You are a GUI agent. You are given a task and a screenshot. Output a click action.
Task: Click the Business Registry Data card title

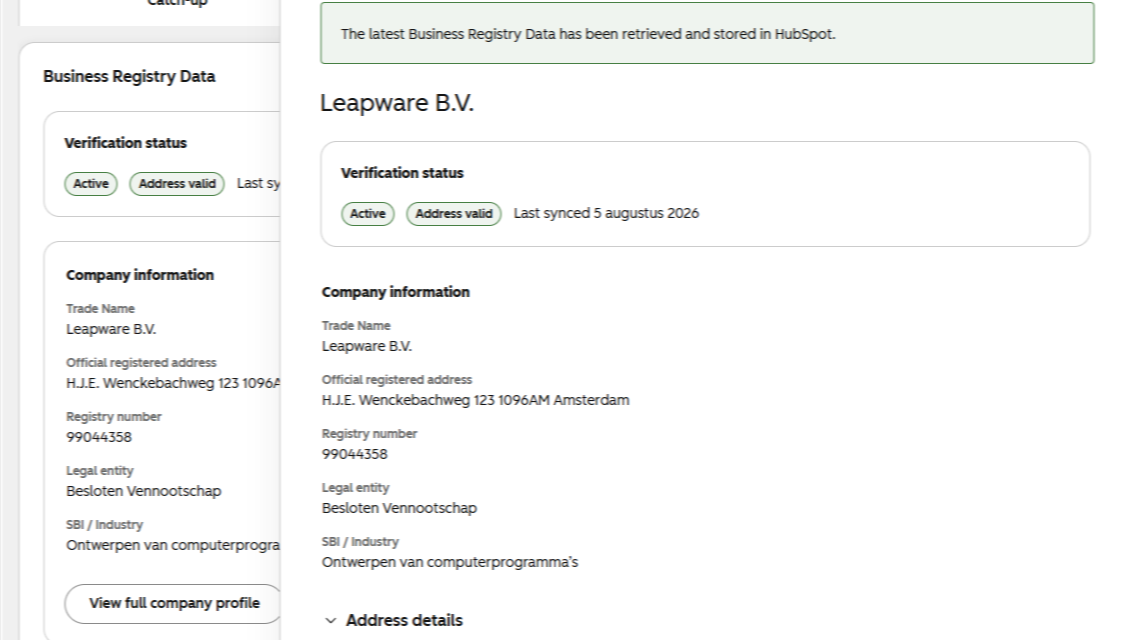coord(129,76)
